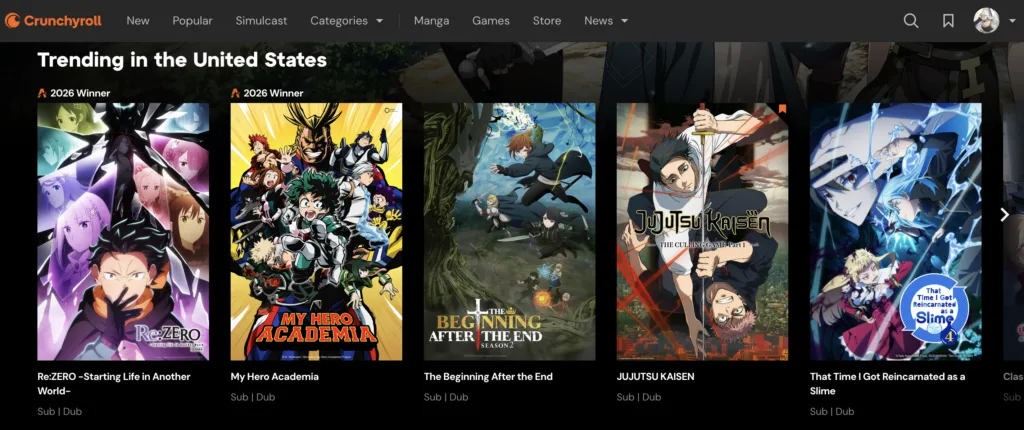Viewport: 1024px width, 430px height.
Task: Click the My Hero Academia title link
Action: [274, 377]
